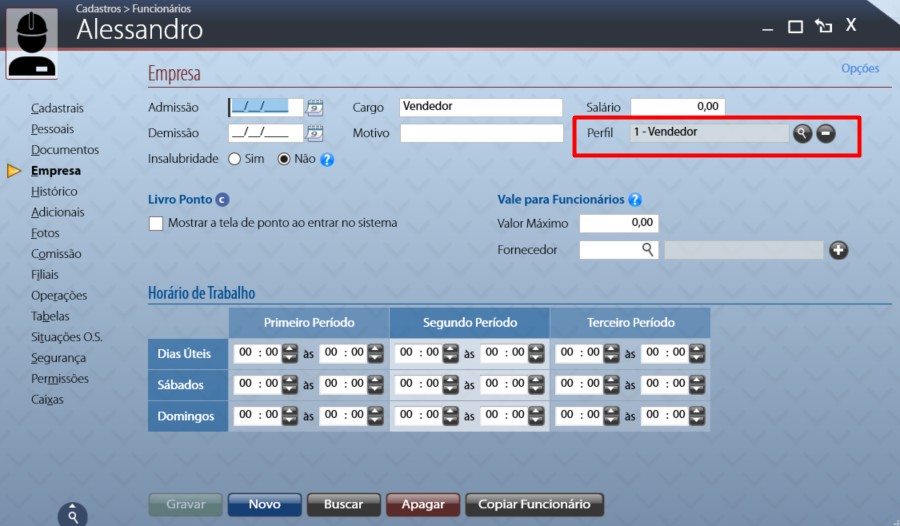Screen dimensions: 900x526
Task: Enable Mostrar a tela de ponto checkbox
Action: click(156, 223)
